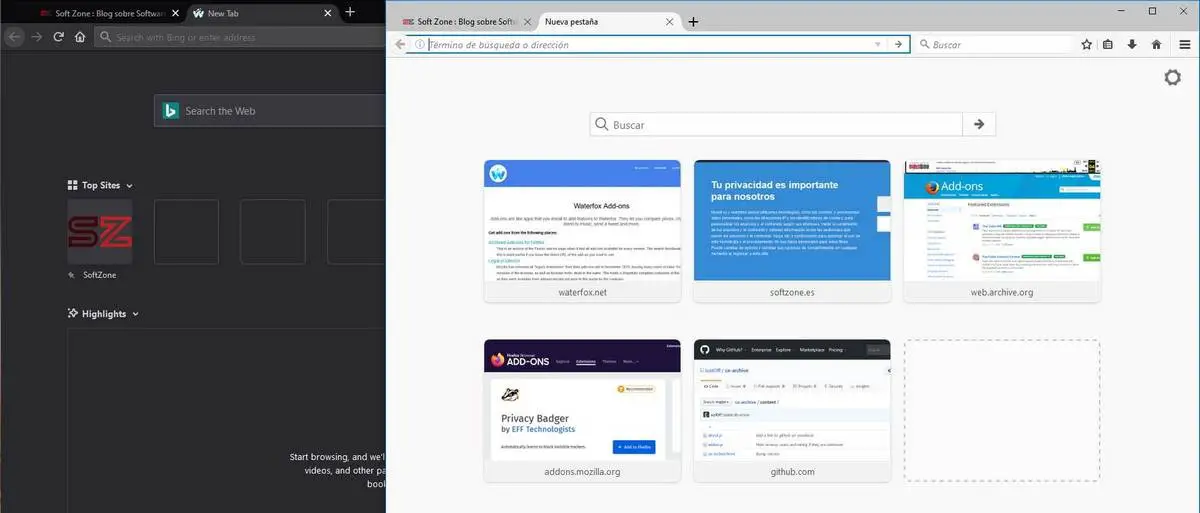Close the New Tab tab in dark window
The width and height of the screenshot is (1200, 513).
click(x=329, y=13)
